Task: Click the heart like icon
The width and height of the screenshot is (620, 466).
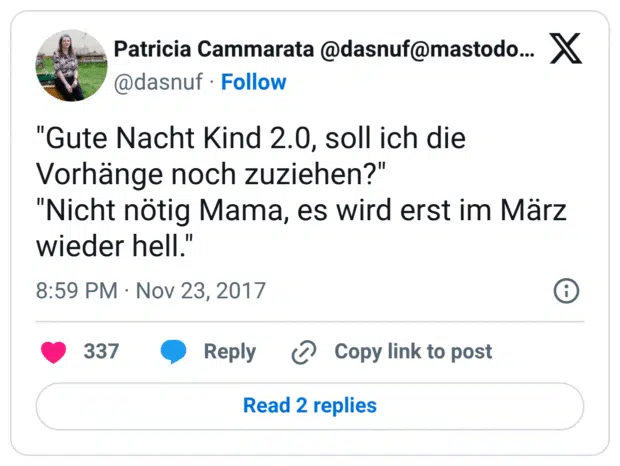Action: point(53,352)
